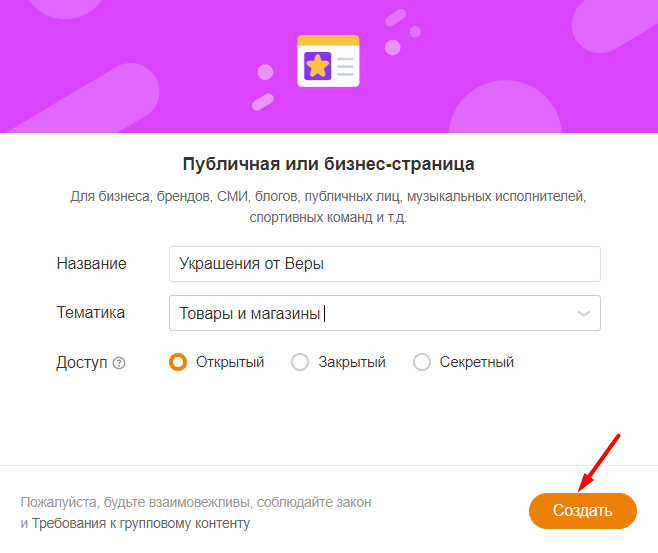The width and height of the screenshot is (658, 553).
Task: Click the 'Для бизнеса, брендов, СМИ' description text
Action: (328, 197)
